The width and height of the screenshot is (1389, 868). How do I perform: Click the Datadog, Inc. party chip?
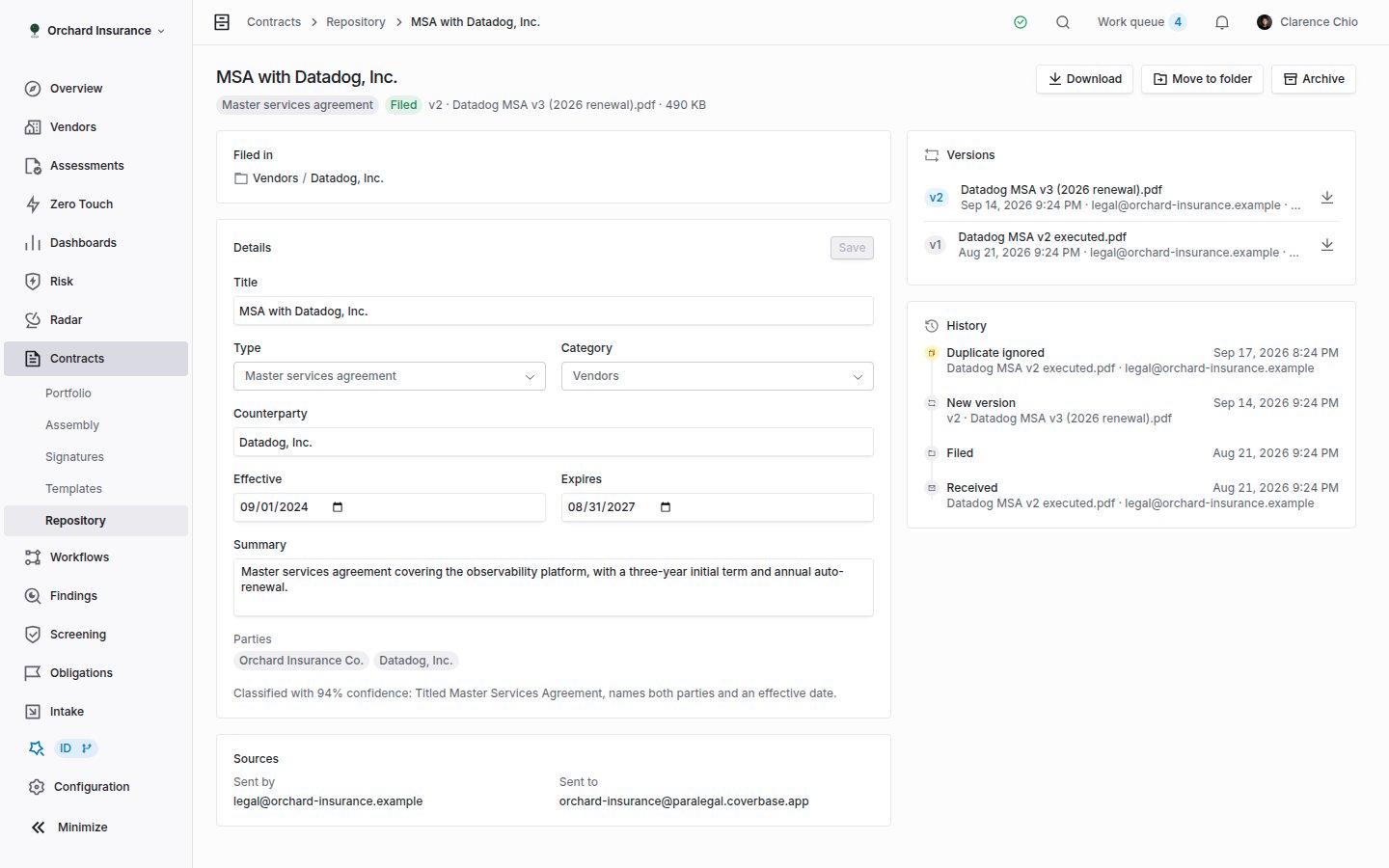click(416, 661)
